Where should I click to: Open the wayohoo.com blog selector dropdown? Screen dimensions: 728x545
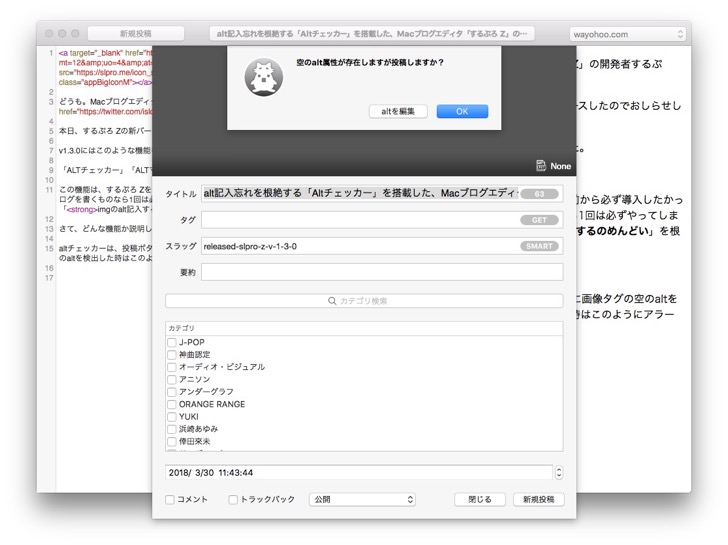pos(627,34)
